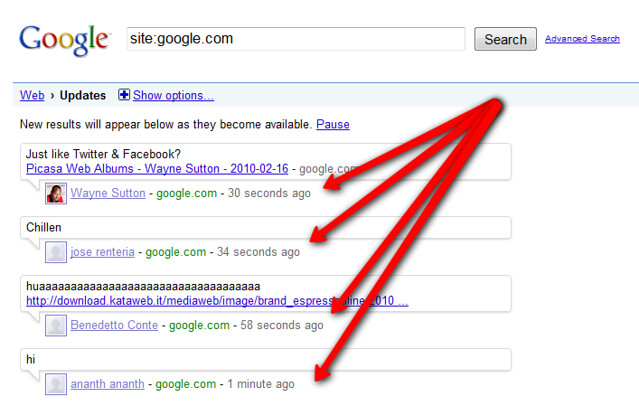Go back to Web results
The height and width of the screenshot is (406, 639).
32,95
